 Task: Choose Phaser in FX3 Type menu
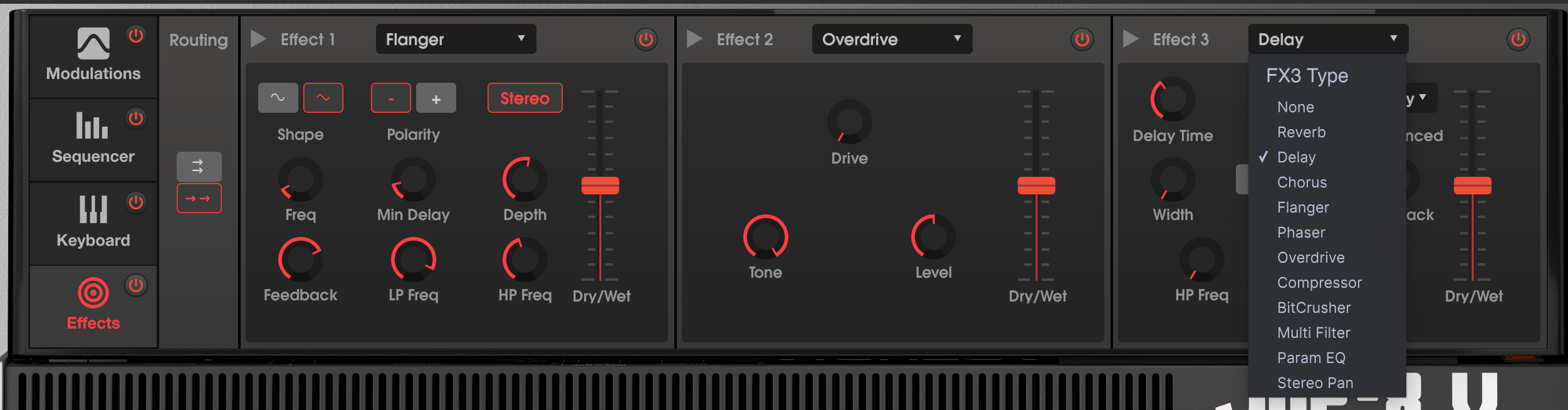pyautogui.click(x=1327, y=233)
